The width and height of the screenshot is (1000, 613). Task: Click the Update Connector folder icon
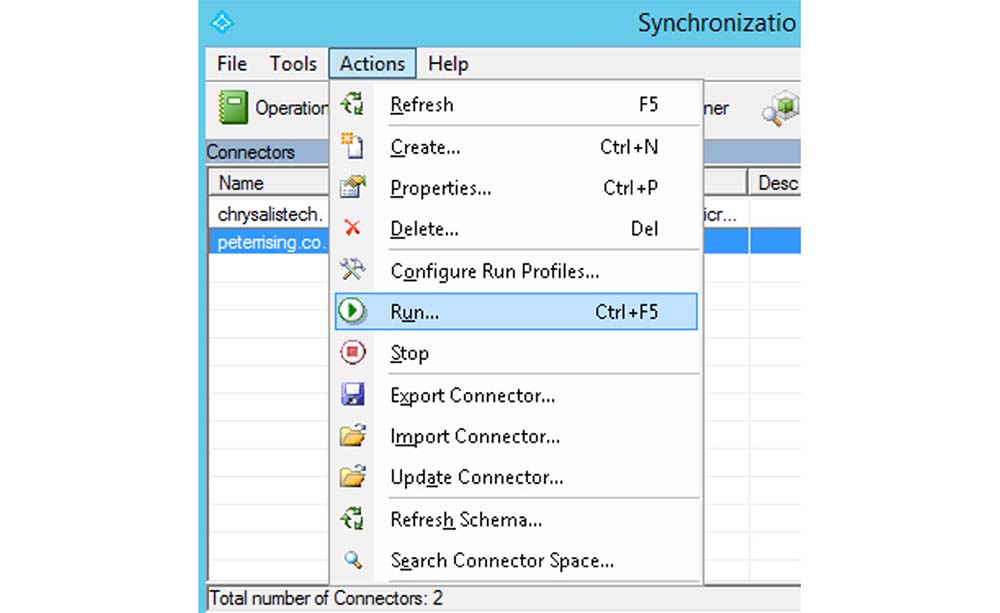tap(353, 476)
